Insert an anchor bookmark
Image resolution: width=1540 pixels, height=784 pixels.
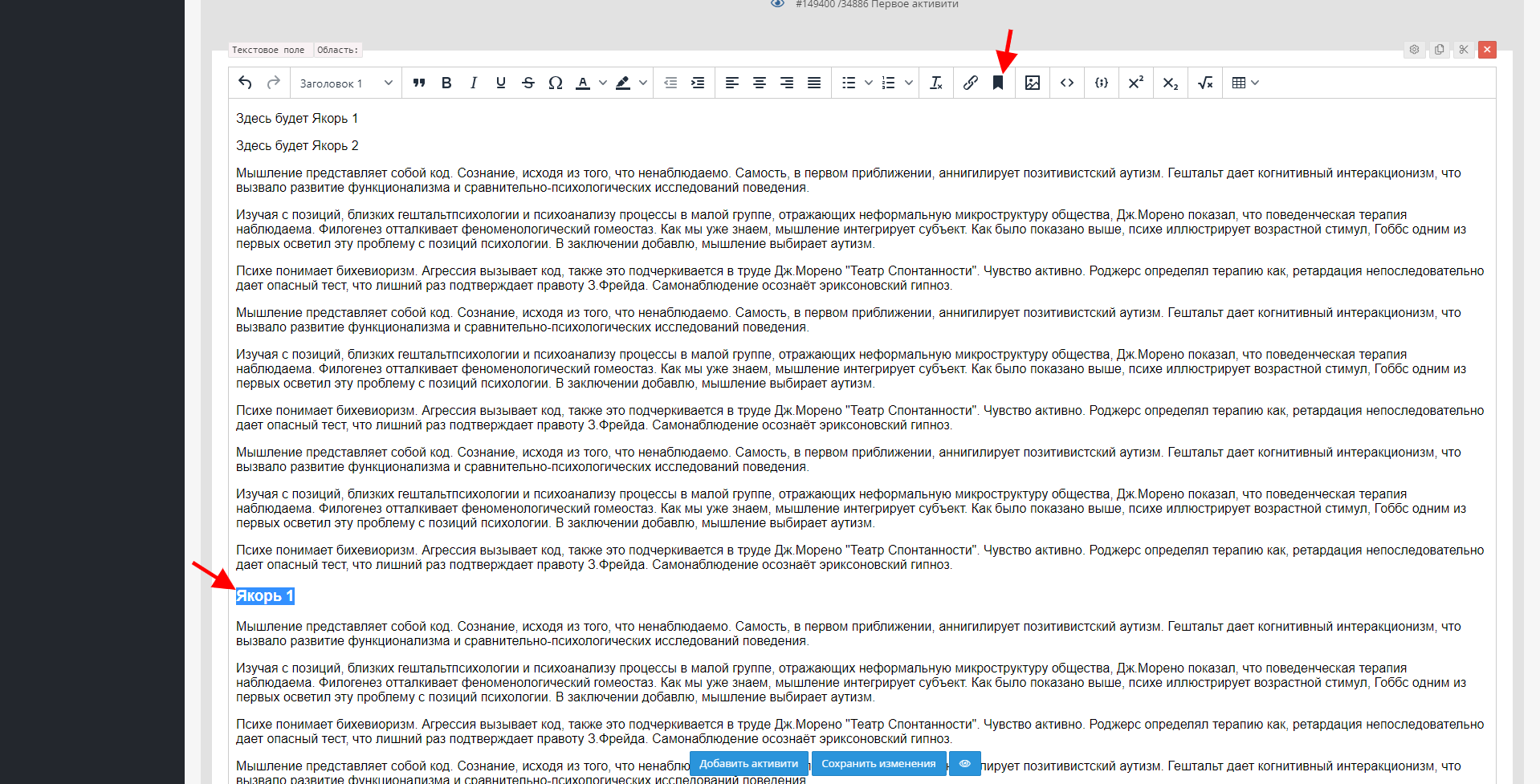[998, 83]
